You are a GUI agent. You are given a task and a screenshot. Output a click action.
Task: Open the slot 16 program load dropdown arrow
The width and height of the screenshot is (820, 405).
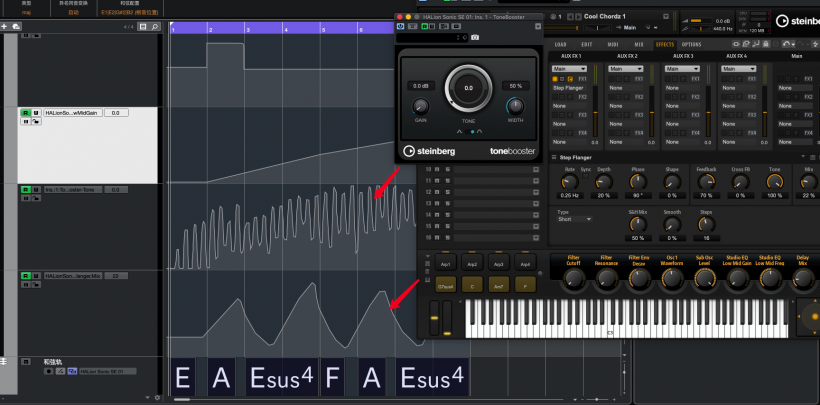(536, 238)
